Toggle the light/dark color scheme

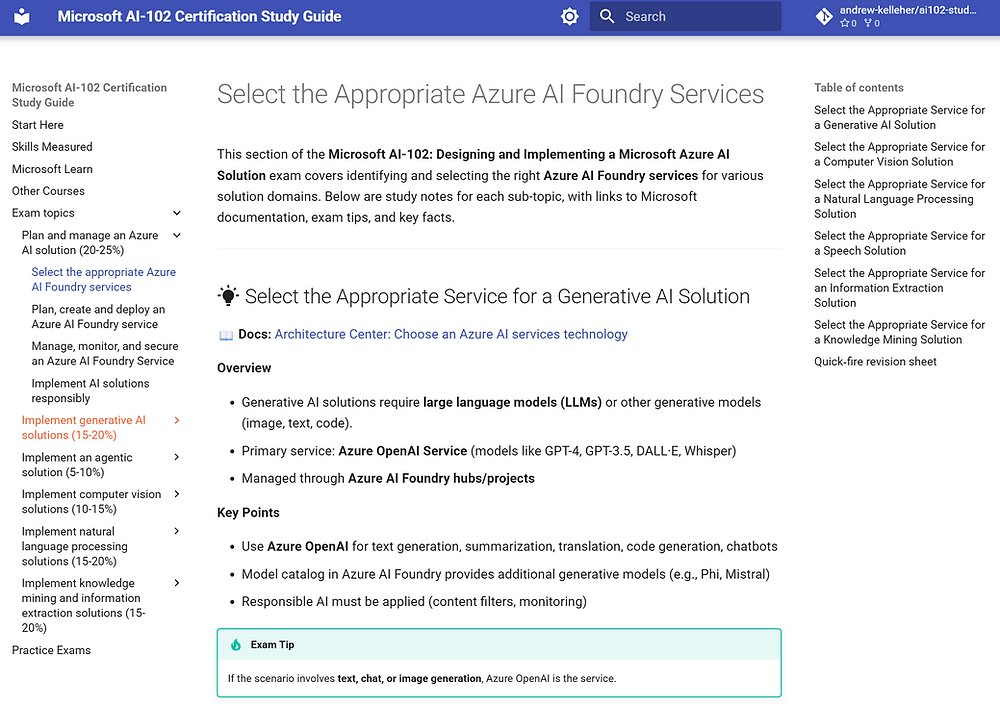point(569,16)
